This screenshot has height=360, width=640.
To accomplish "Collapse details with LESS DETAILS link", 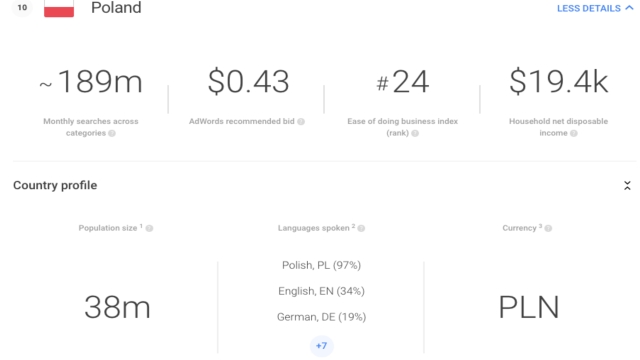I will coord(595,8).
